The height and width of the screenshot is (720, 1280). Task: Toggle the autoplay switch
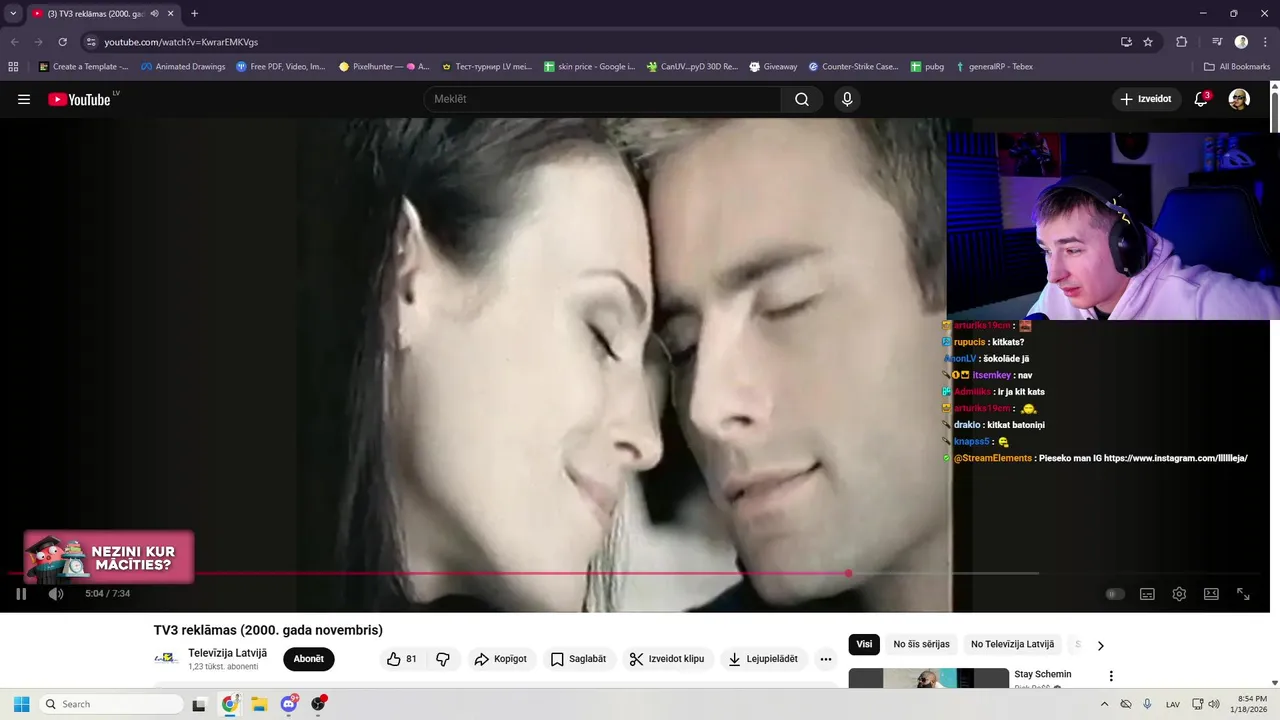(1115, 594)
